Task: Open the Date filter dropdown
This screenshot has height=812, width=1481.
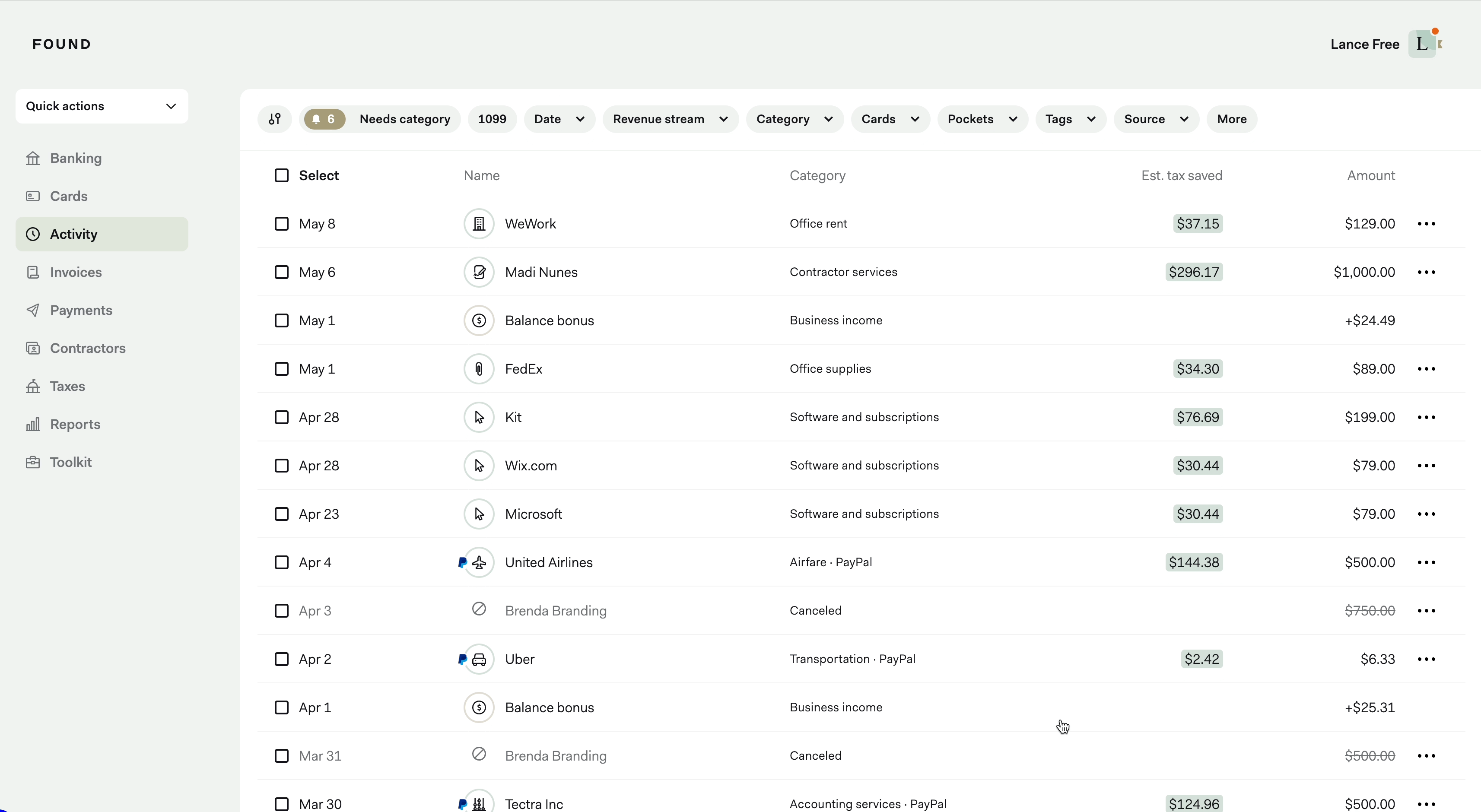Action: click(x=559, y=119)
